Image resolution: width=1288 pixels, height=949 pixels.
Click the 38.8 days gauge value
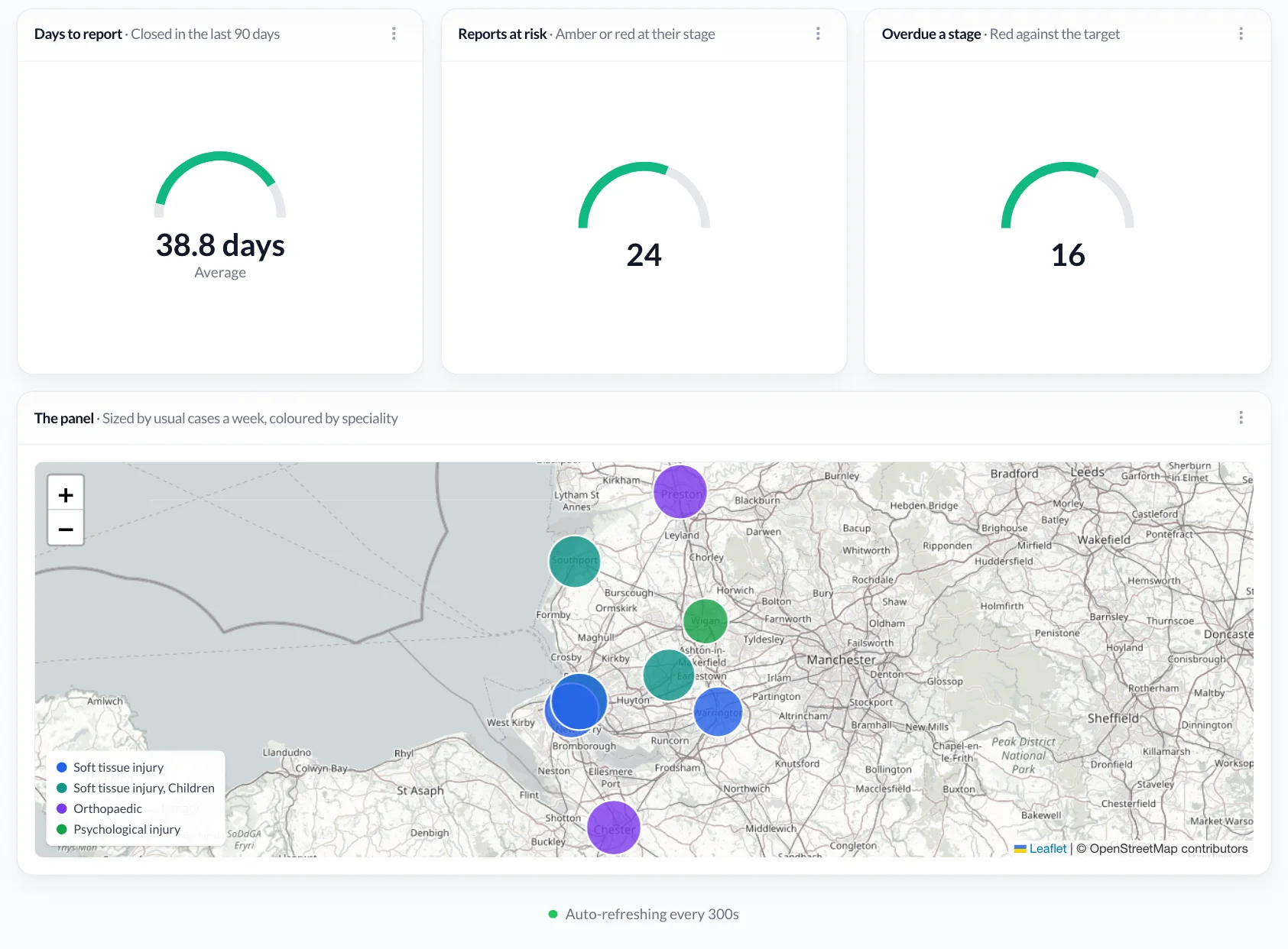(220, 245)
